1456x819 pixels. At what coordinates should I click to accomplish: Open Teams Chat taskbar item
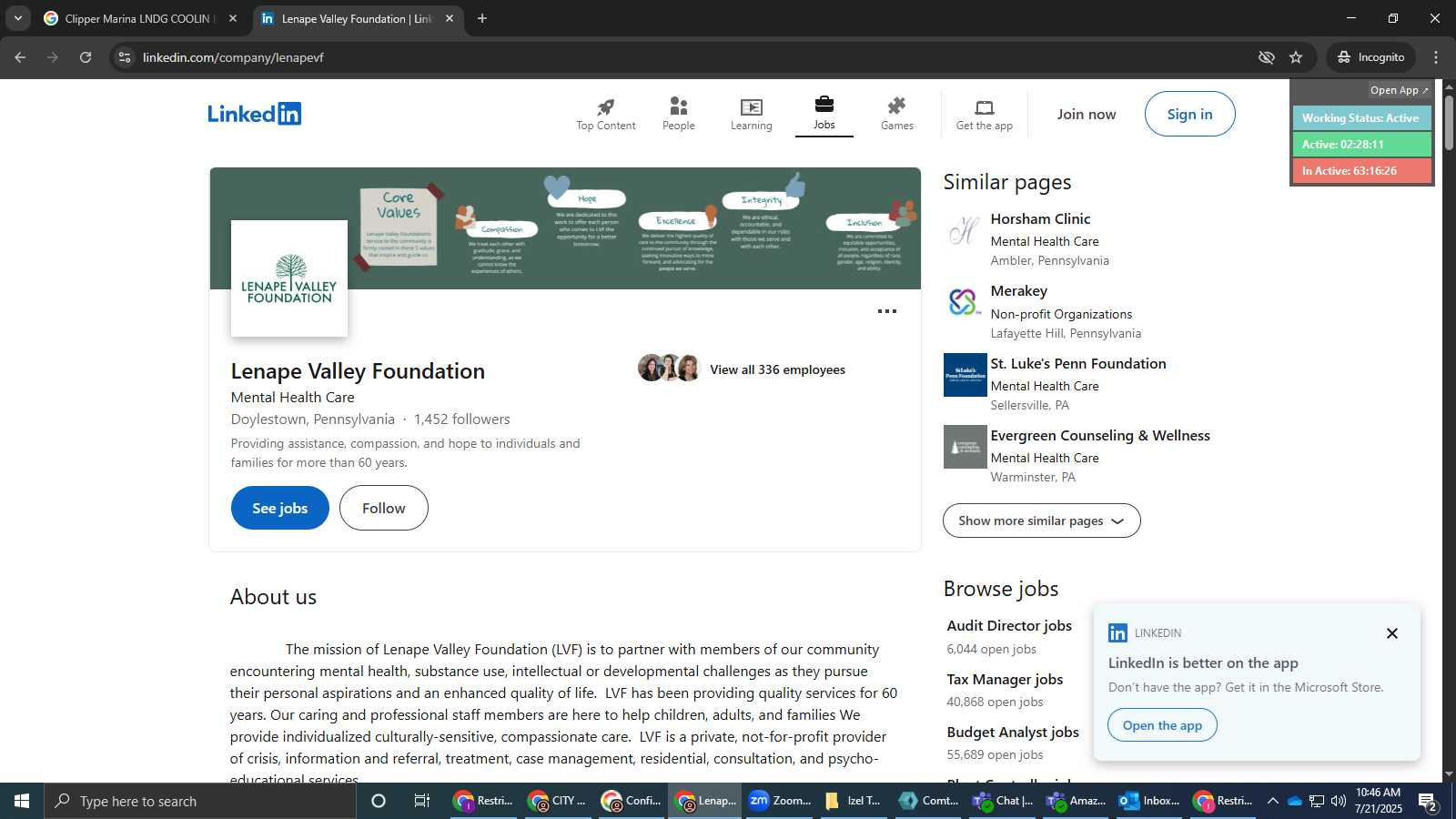(x=1001, y=801)
